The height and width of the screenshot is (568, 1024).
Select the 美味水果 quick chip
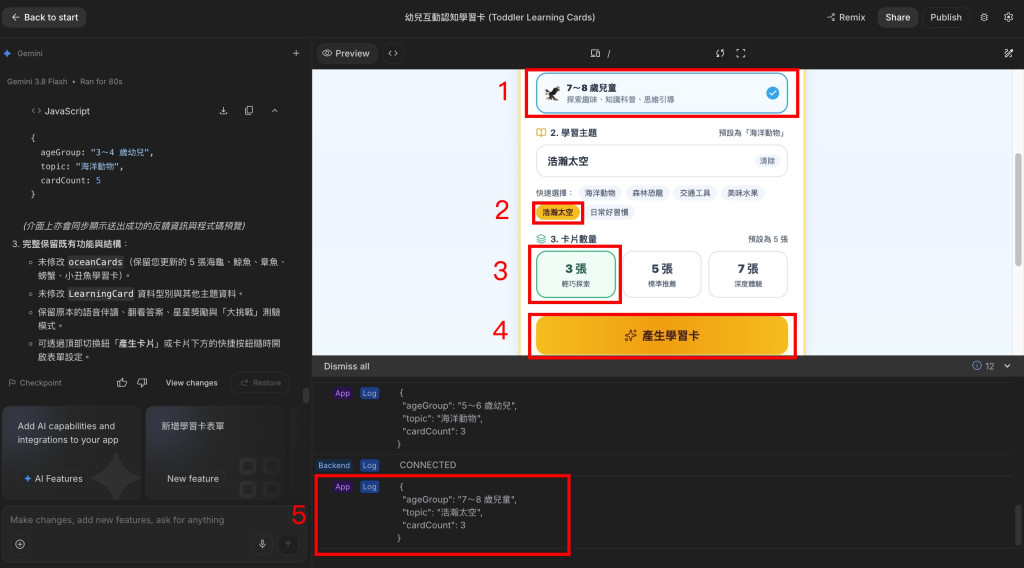click(743, 193)
